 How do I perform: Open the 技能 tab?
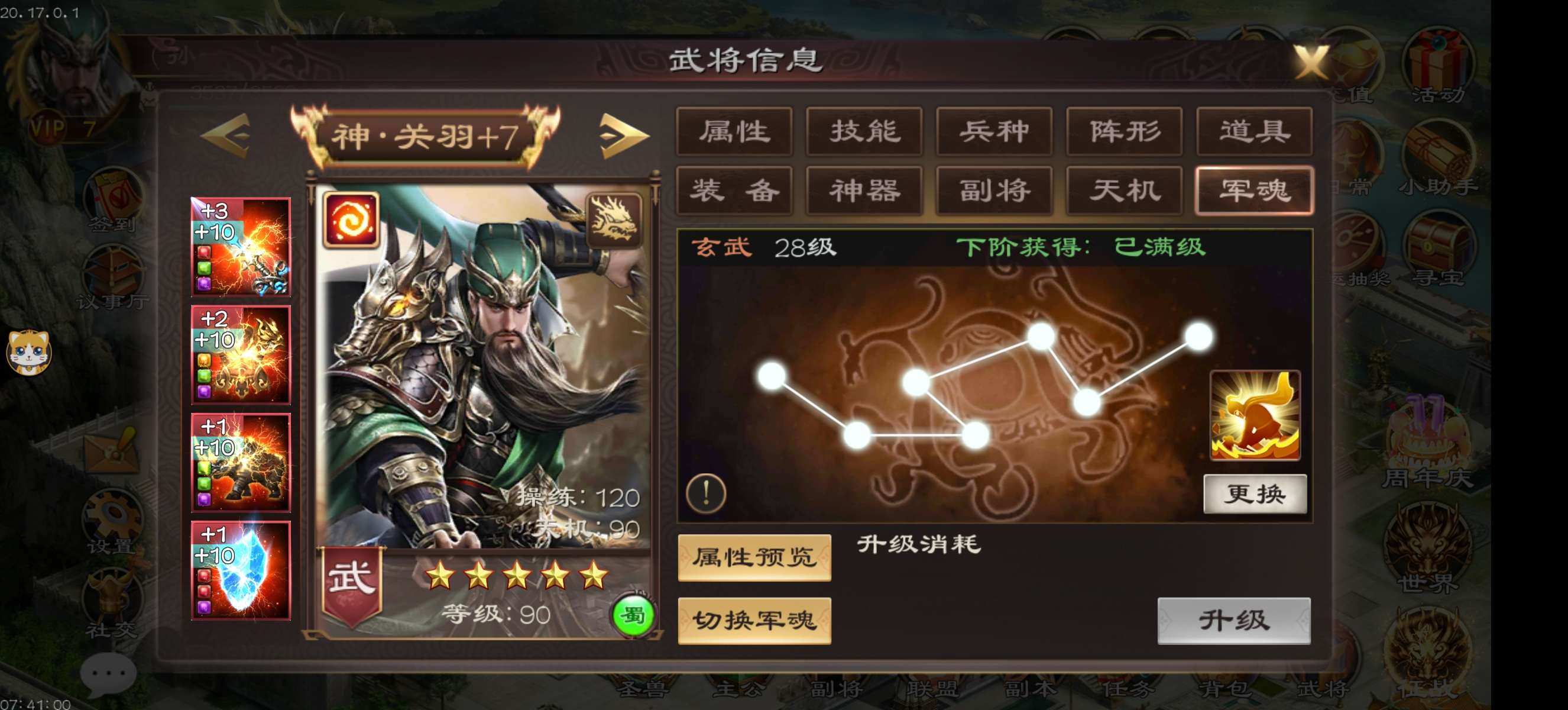coord(864,131)
